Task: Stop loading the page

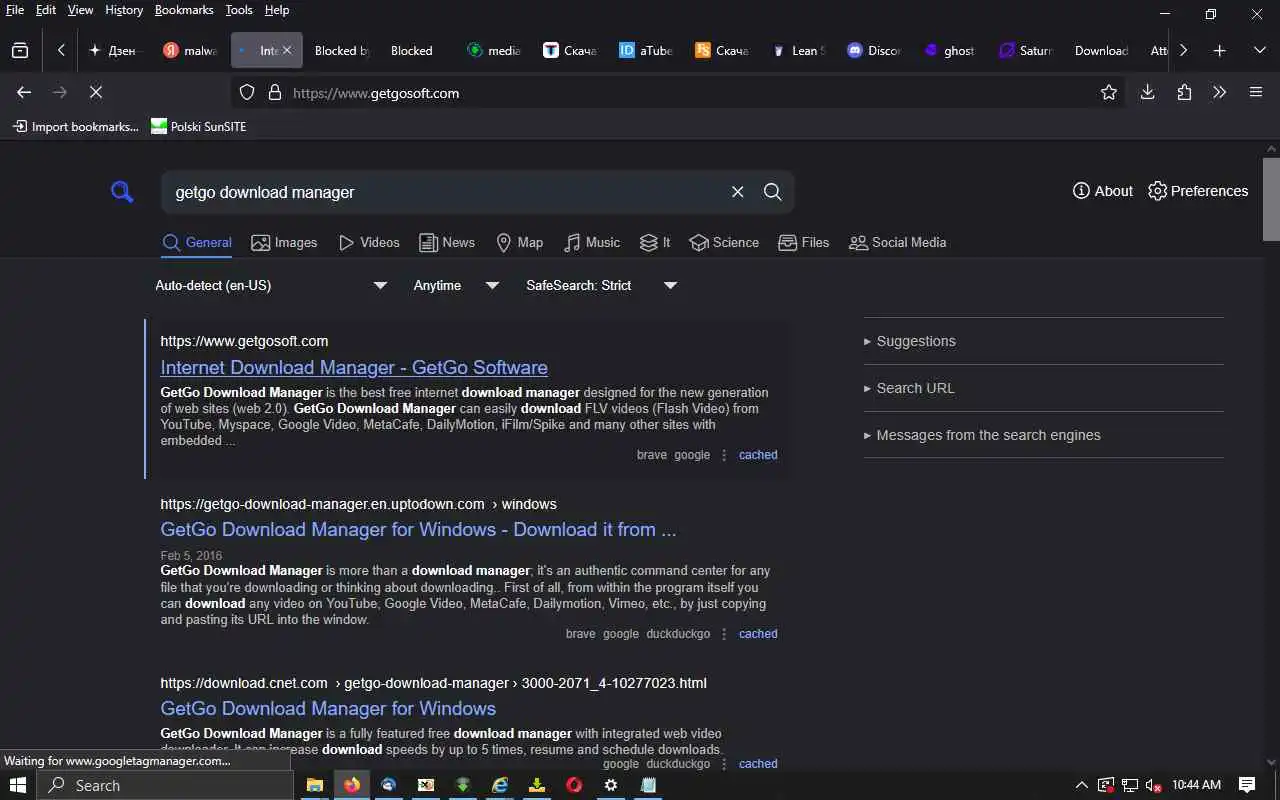Action: click(96, 92)
